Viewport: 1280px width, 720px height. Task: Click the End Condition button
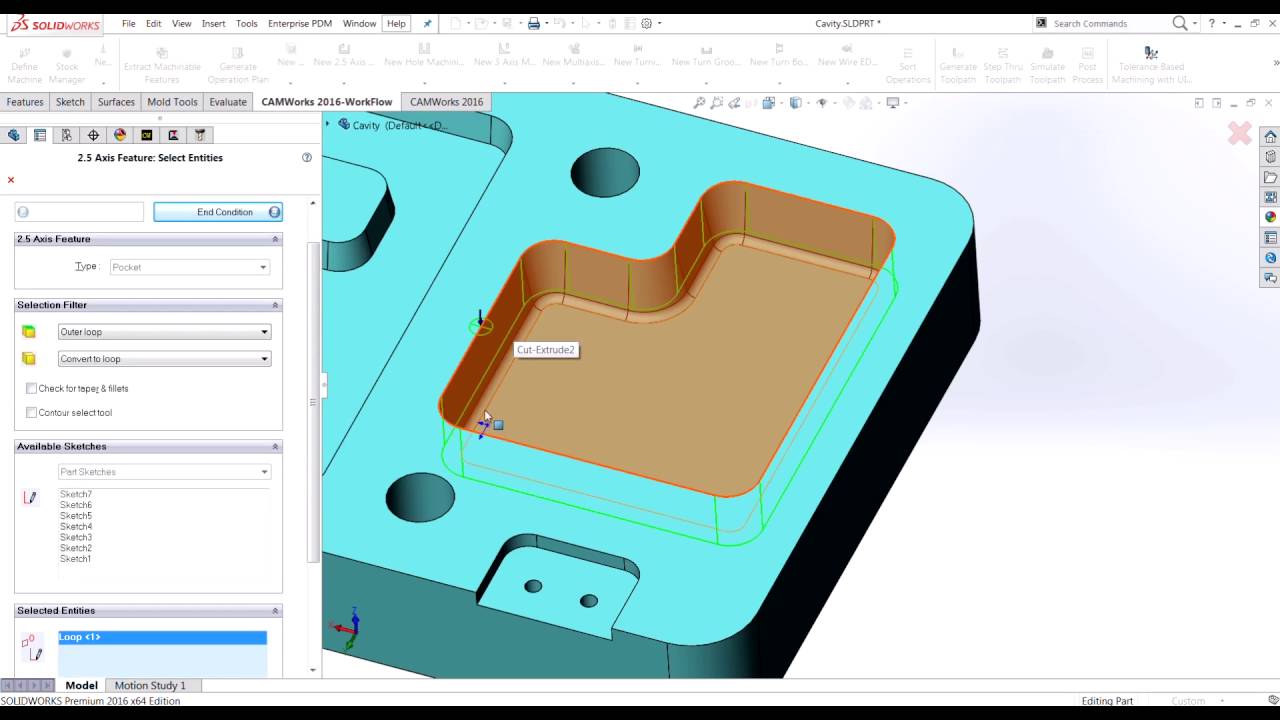218,212
